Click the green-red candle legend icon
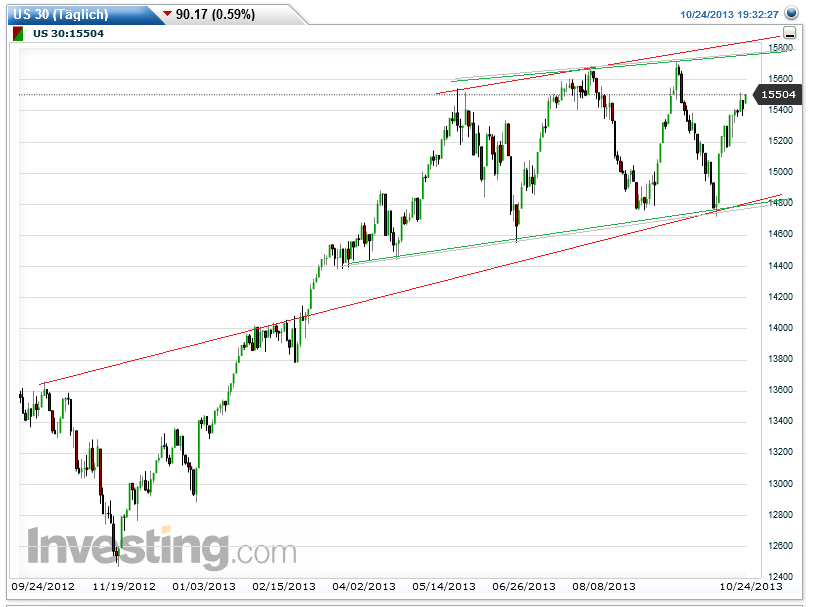This screenshot has width=830, height=607. coord(16,33)
